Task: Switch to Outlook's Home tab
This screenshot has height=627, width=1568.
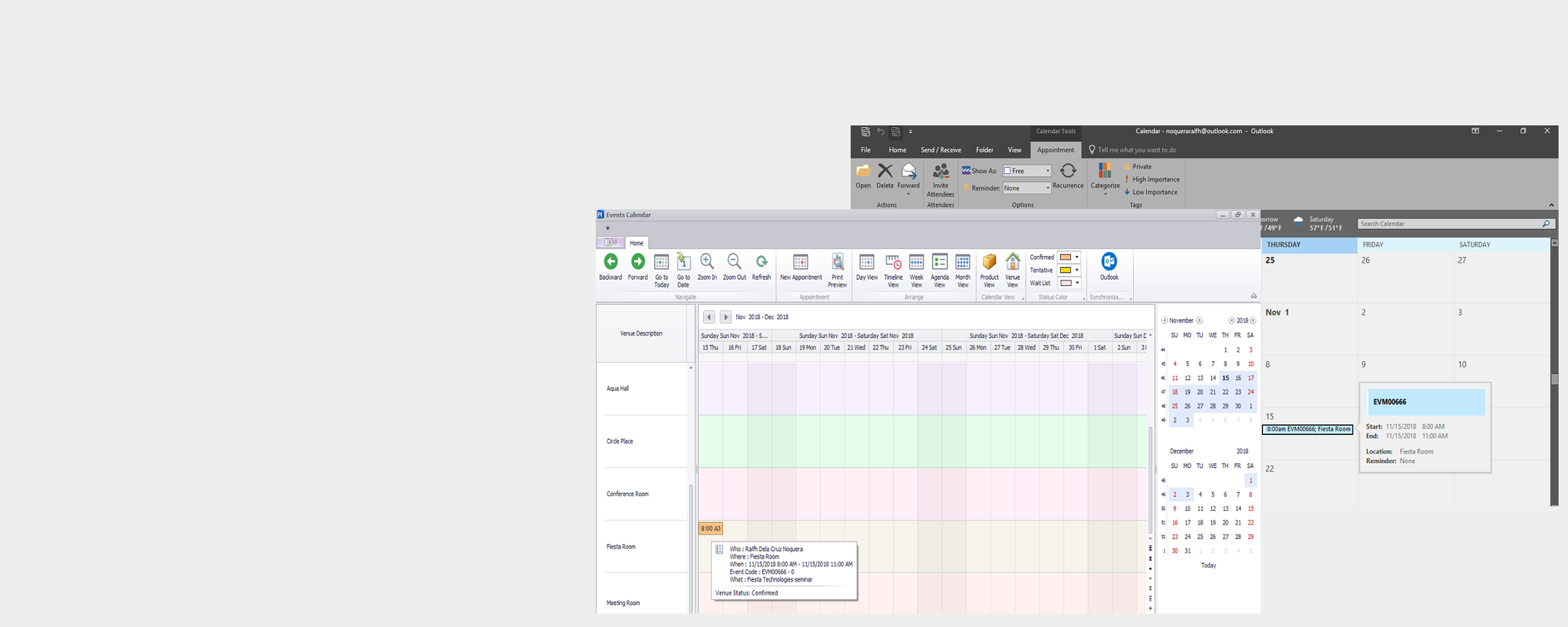Action: (x=898, y=150)
